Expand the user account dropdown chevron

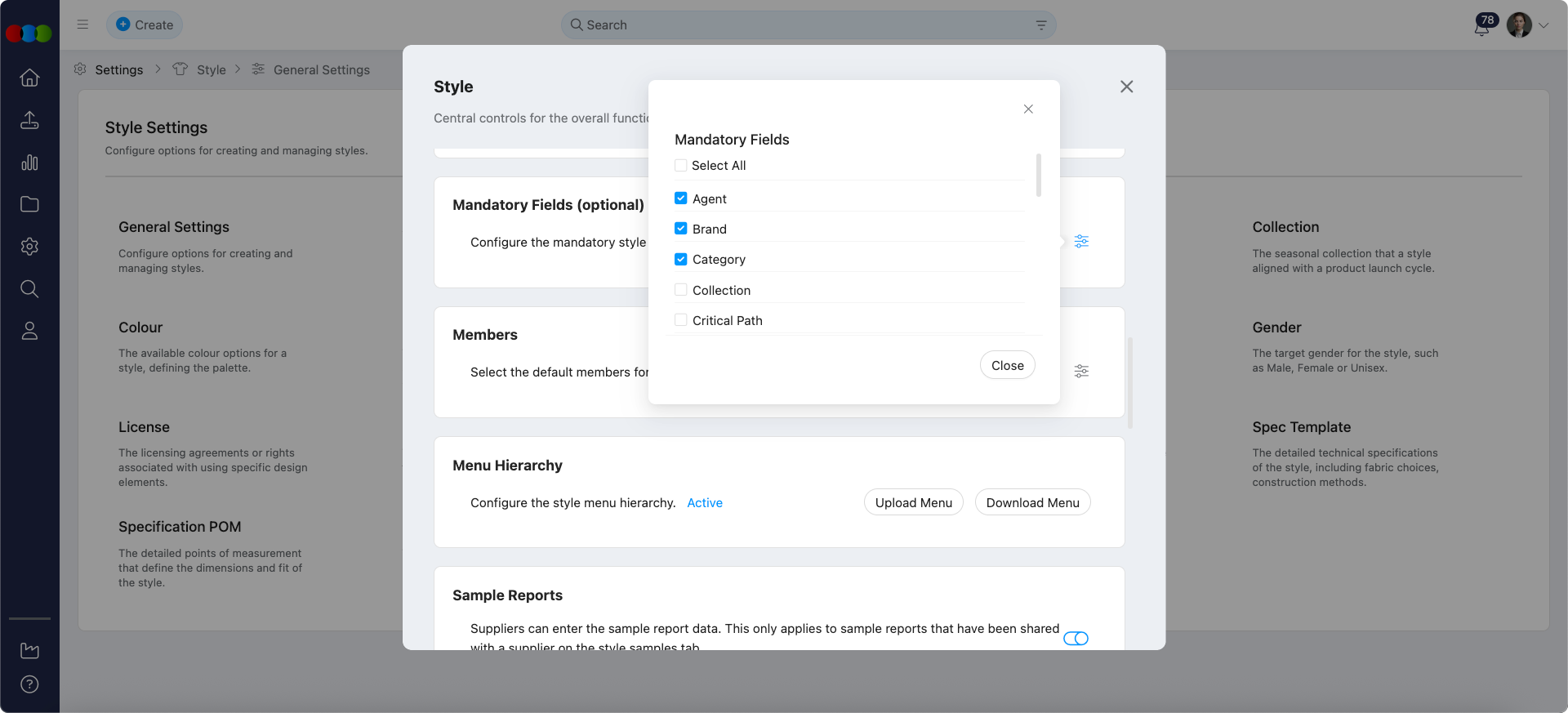pos(1543,25)
